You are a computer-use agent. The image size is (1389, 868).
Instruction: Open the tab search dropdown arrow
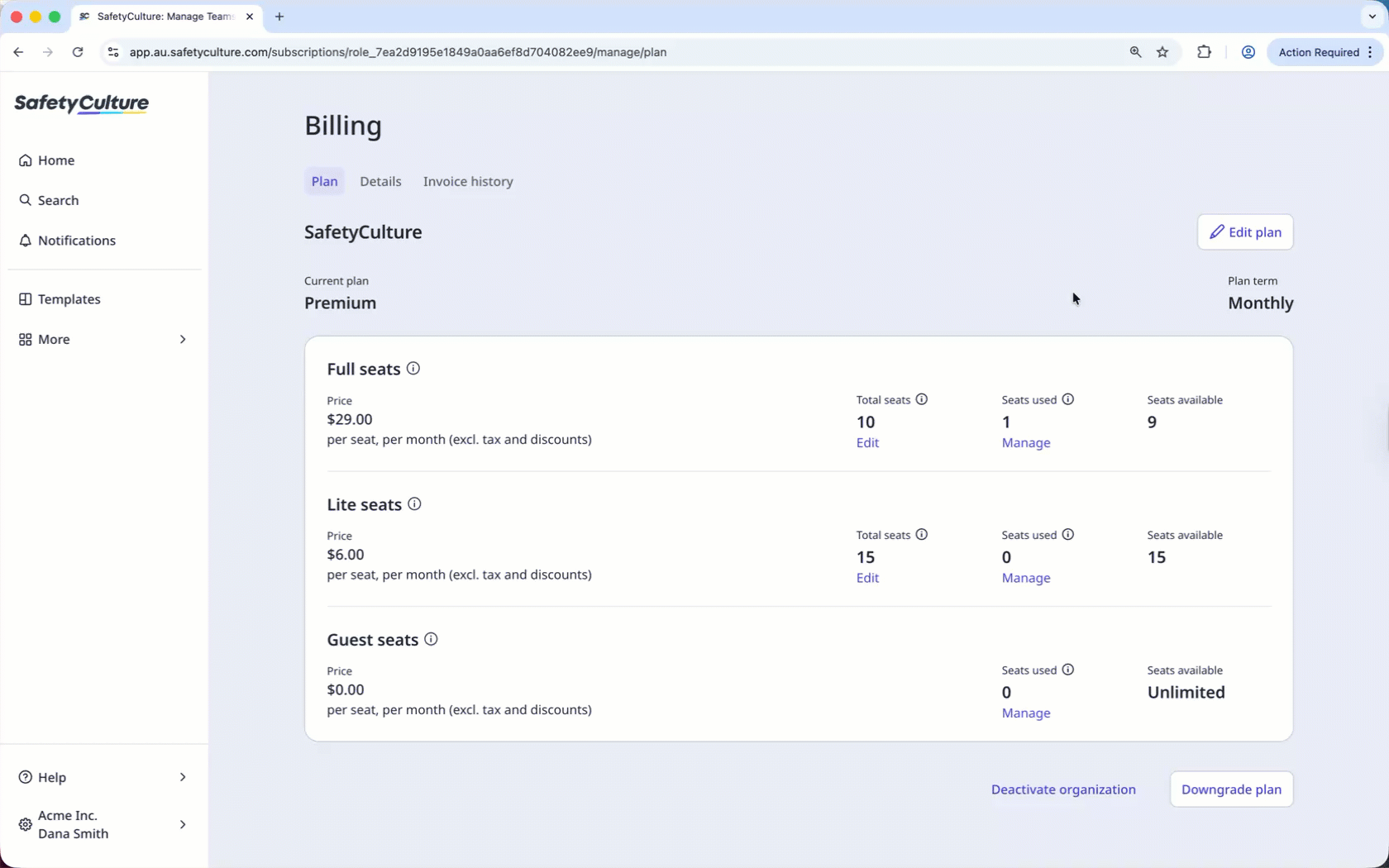1372,17
